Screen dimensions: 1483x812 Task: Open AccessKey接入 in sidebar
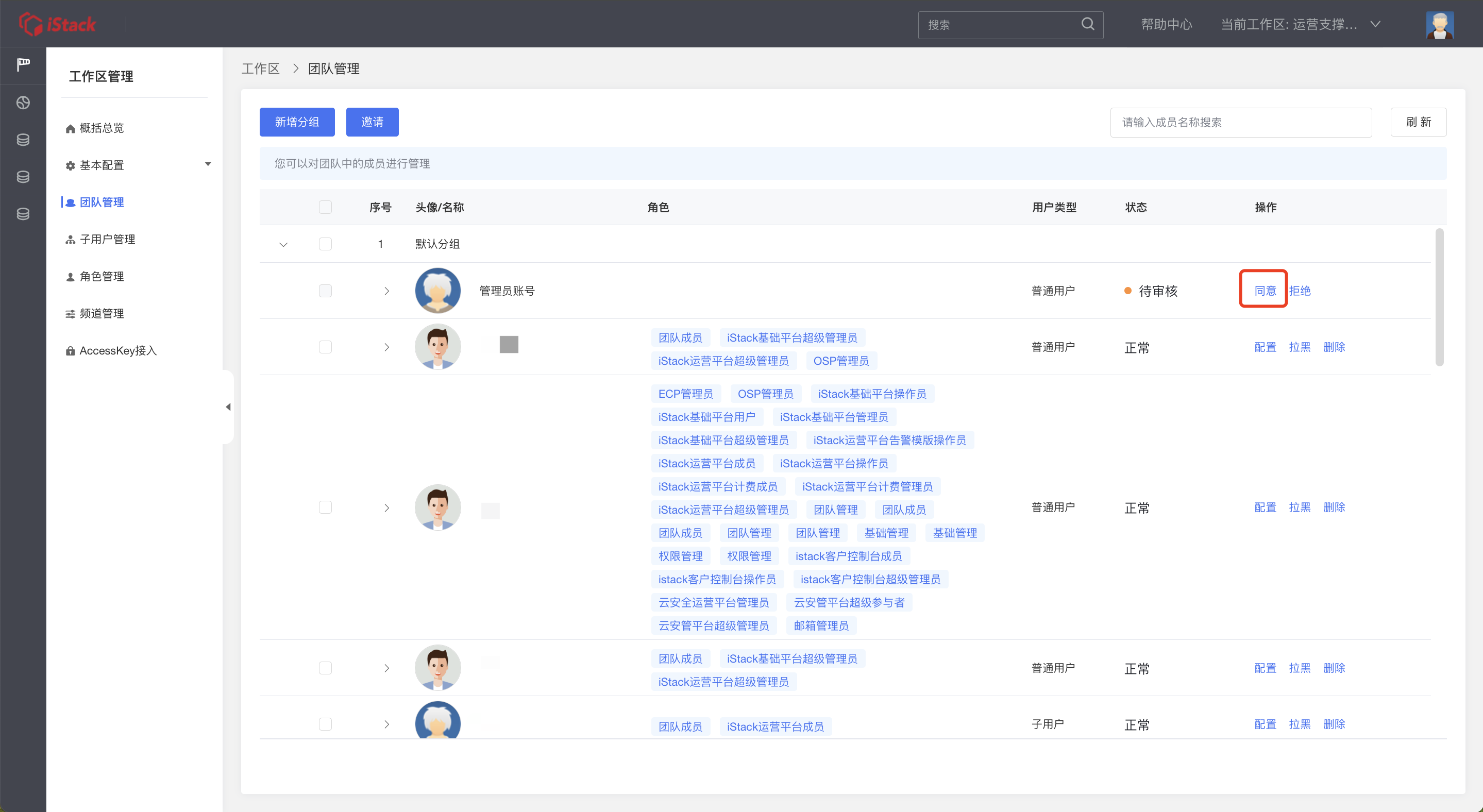117,351
